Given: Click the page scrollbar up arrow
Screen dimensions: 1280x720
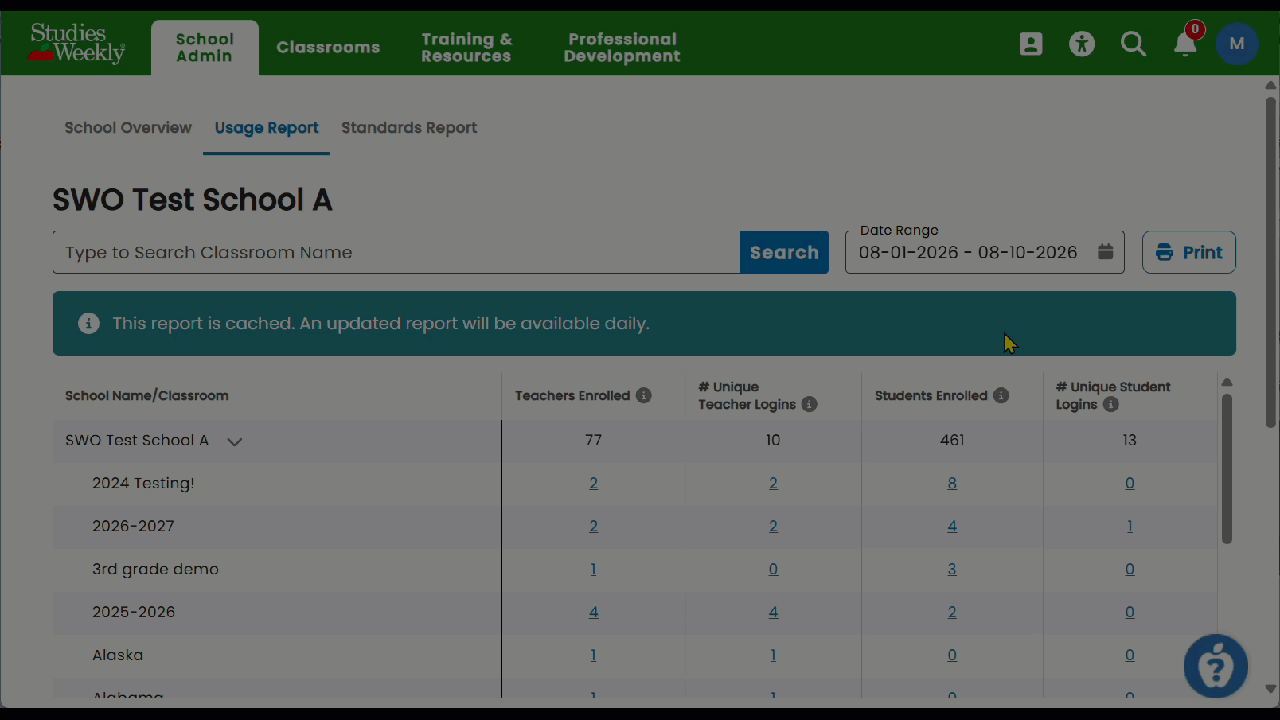Looking at the screenshot, I should click(1271, 86).
